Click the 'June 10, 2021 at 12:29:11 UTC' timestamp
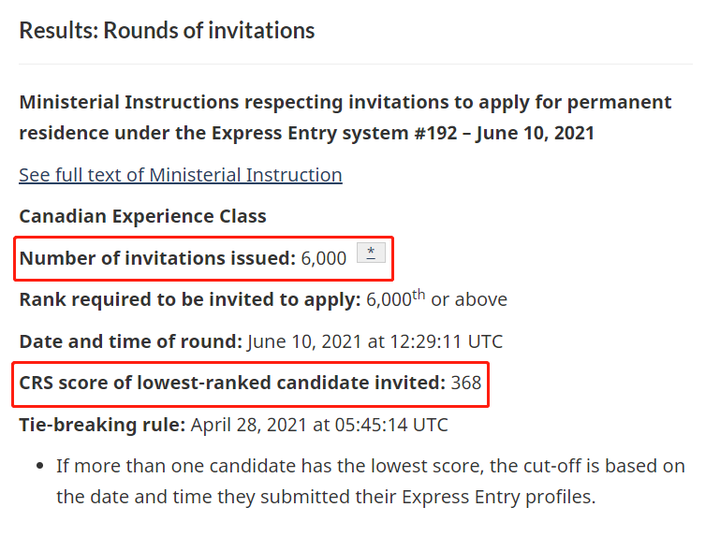Image resolution: width=720 pixels, height=536 pixels. point(375,342)
